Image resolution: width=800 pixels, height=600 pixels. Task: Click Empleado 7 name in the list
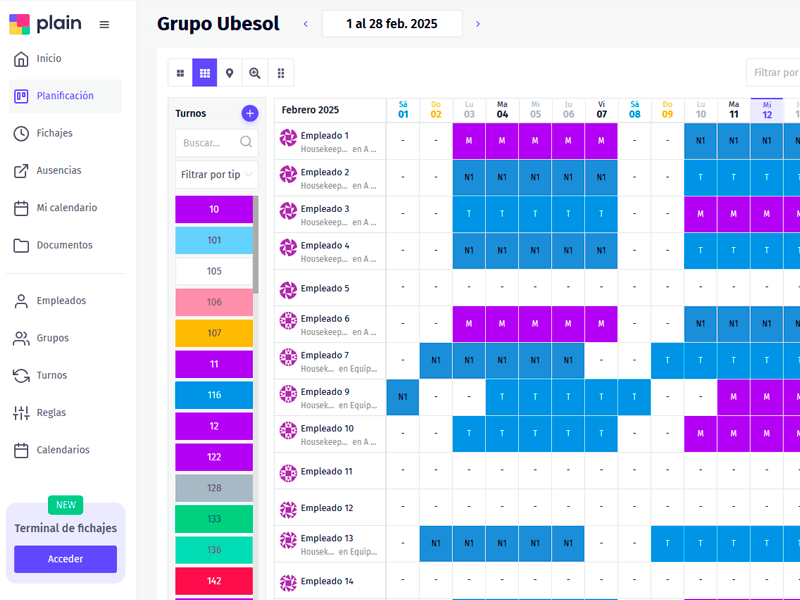325,355
